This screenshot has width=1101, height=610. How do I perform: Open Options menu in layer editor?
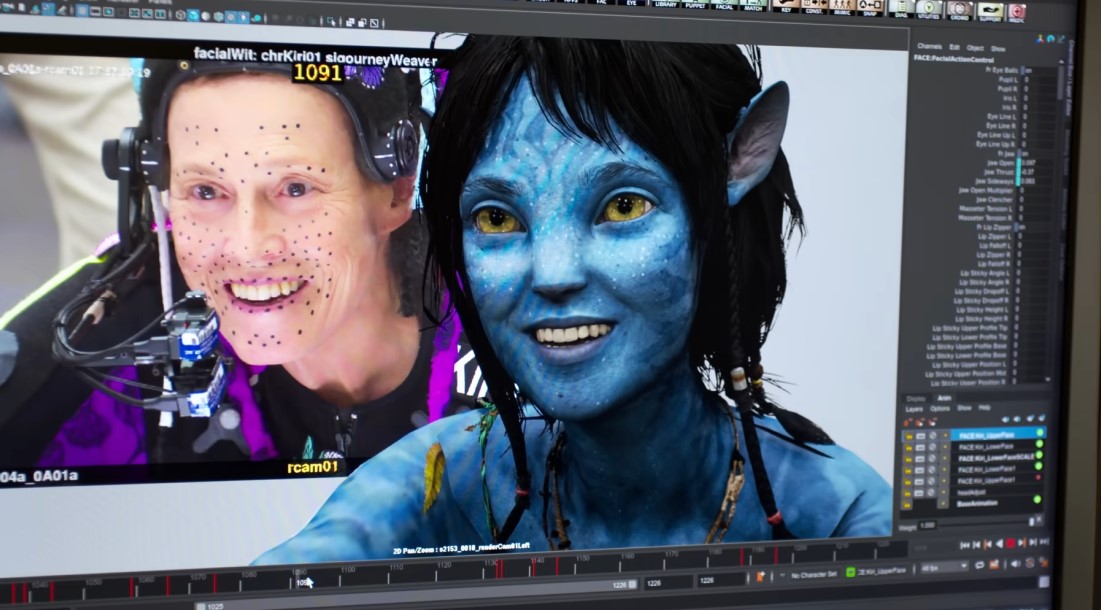point(940,408)
